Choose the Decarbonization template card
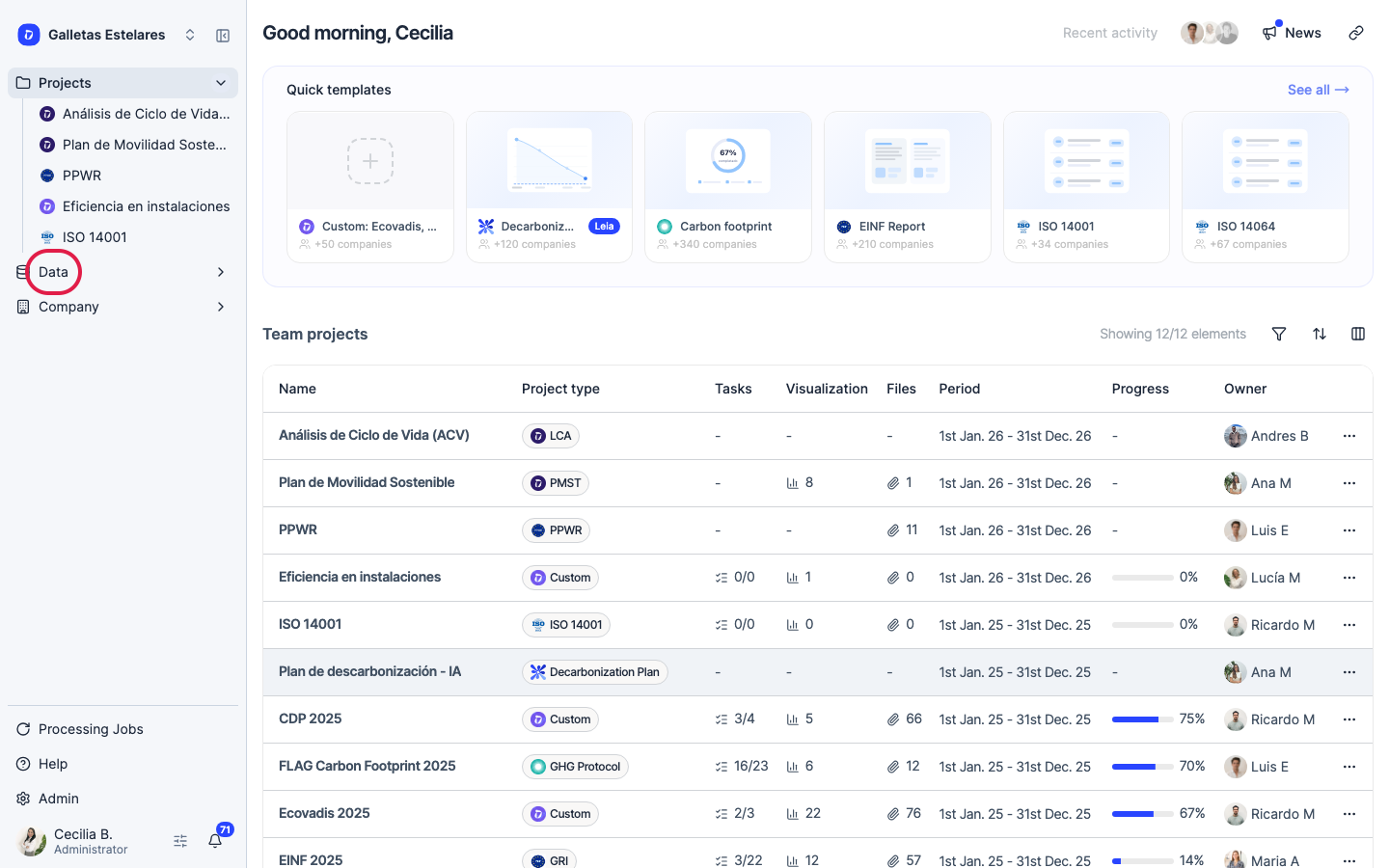Screen dimensions: 1389x868 [549, 187]
